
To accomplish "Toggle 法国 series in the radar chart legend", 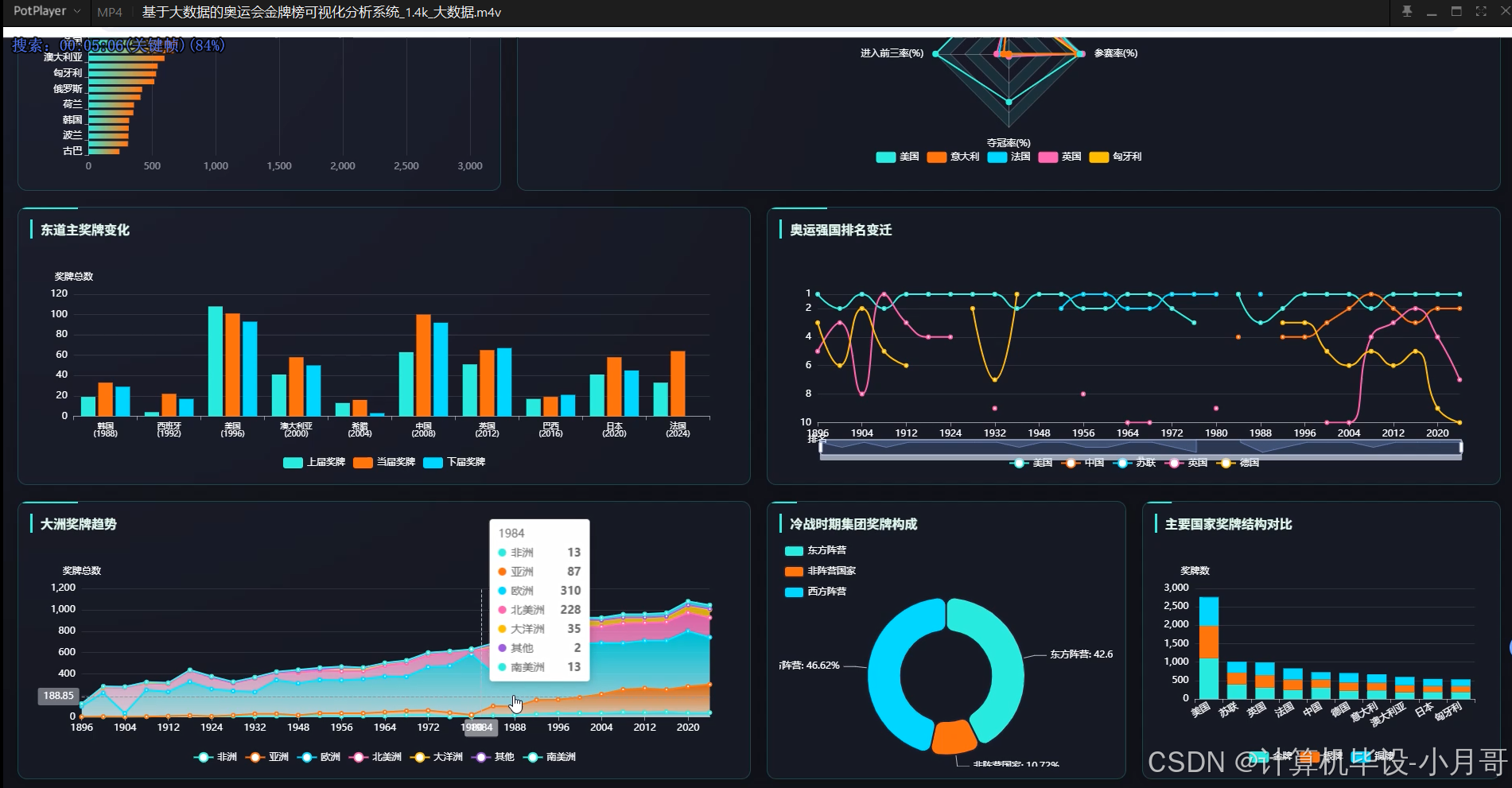I will pyautogui.click(x=1009, y=157).
